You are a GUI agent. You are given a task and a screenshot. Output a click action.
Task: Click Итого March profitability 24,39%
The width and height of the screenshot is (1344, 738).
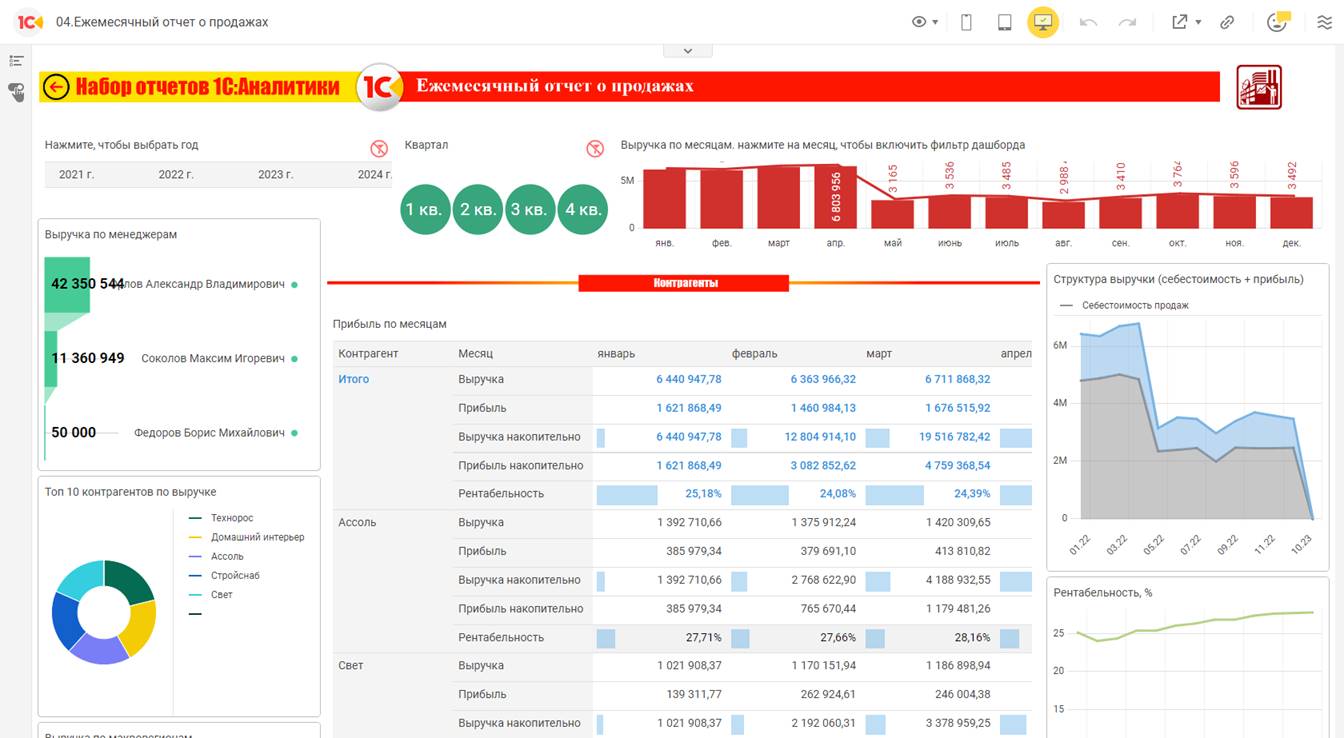tap(972, 493)
